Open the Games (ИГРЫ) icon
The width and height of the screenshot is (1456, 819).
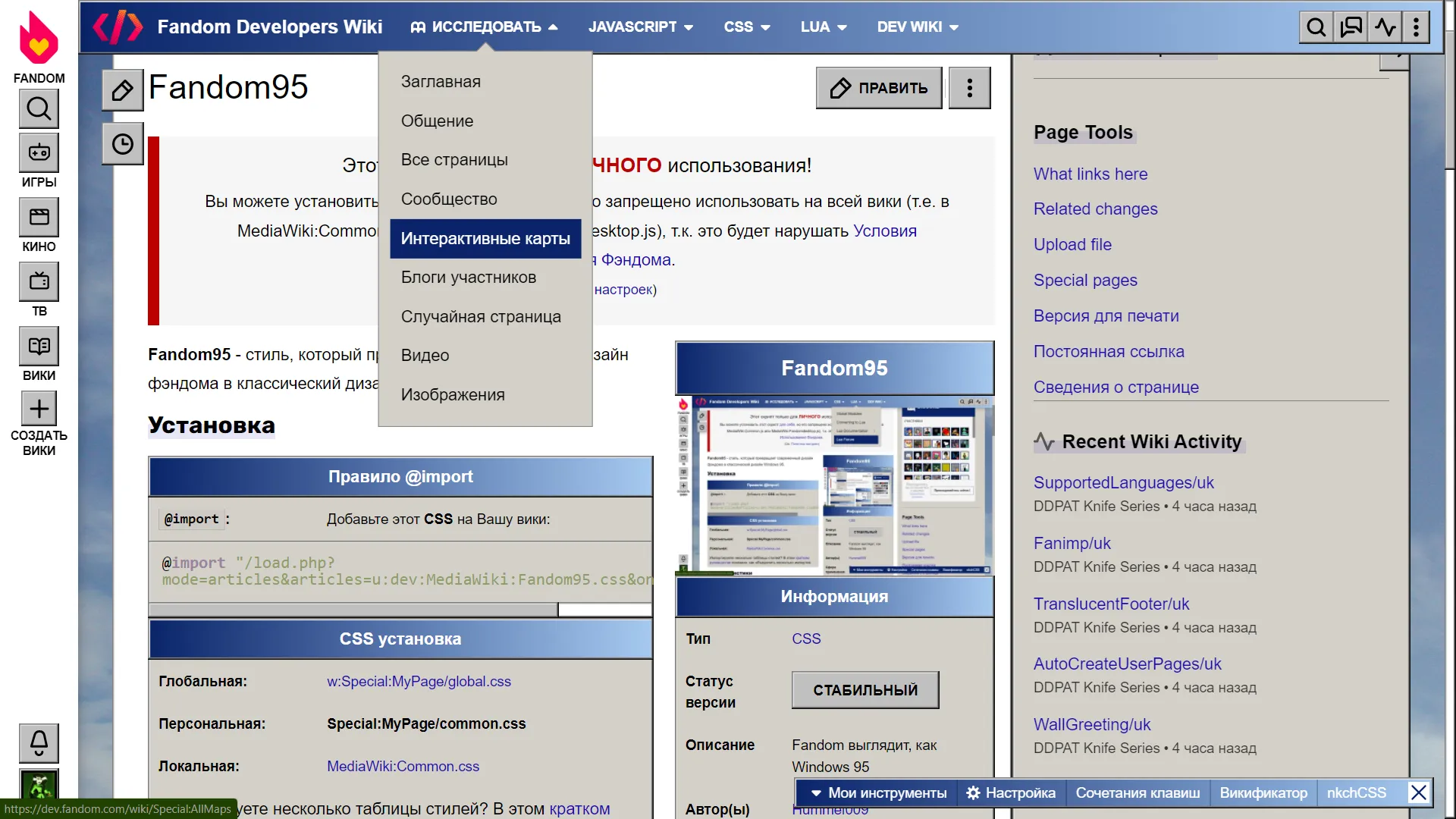point(39,152)
